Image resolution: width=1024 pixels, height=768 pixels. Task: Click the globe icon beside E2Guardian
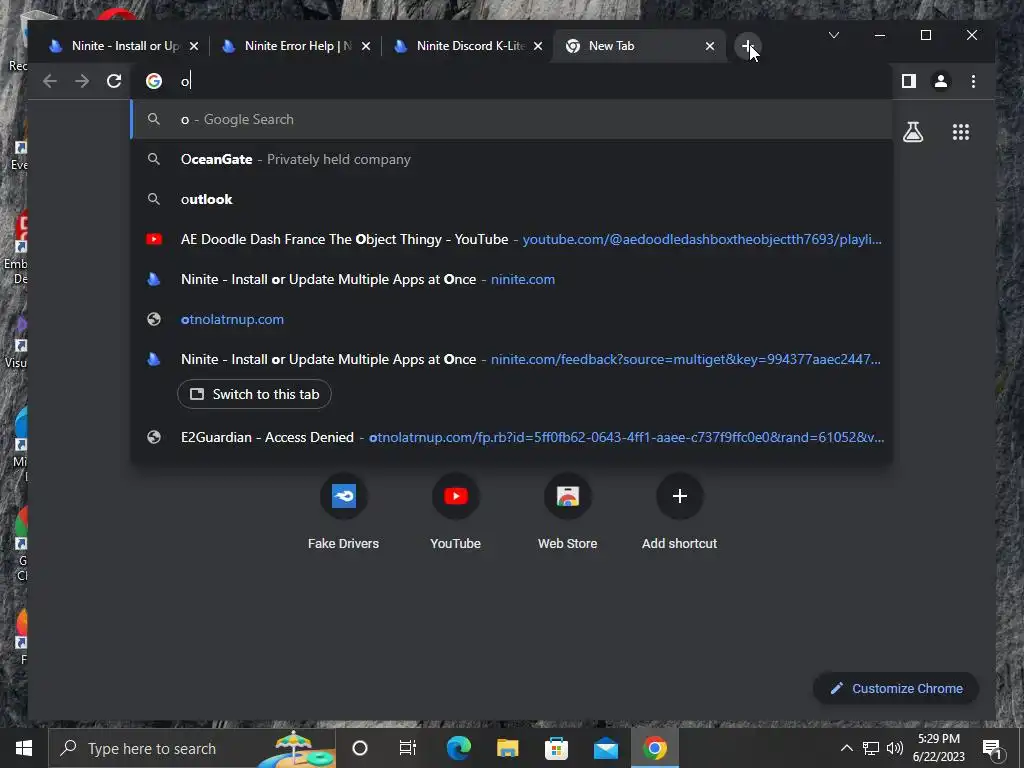coord(154,438)
